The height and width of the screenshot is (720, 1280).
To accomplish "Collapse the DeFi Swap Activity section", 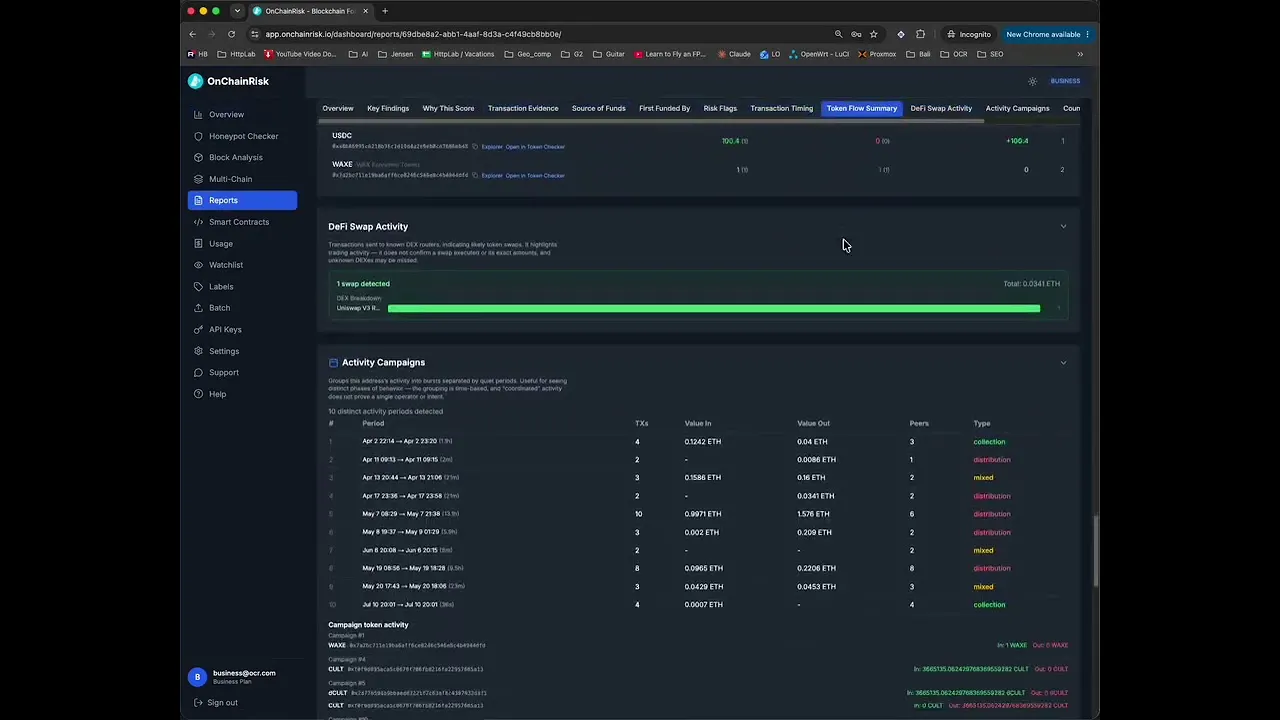I will pyautogui.click(x=1063, y=227).
